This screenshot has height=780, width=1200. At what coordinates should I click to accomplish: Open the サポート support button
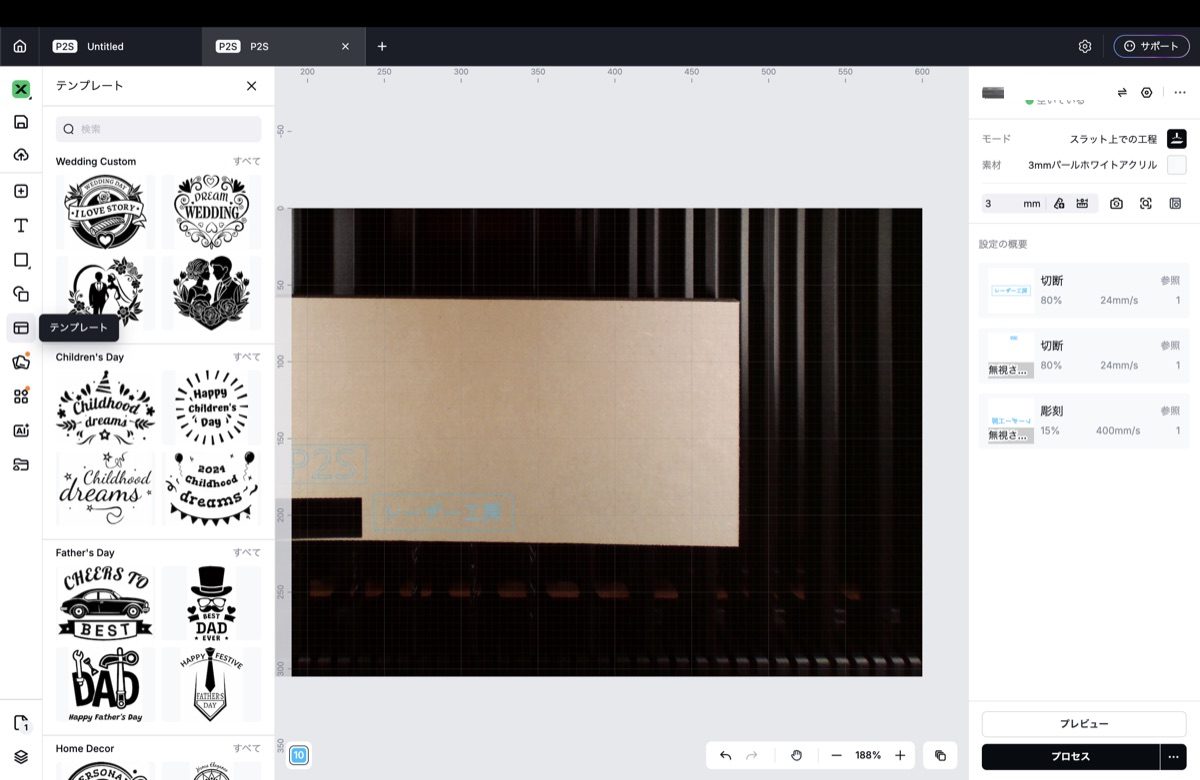1151,46
